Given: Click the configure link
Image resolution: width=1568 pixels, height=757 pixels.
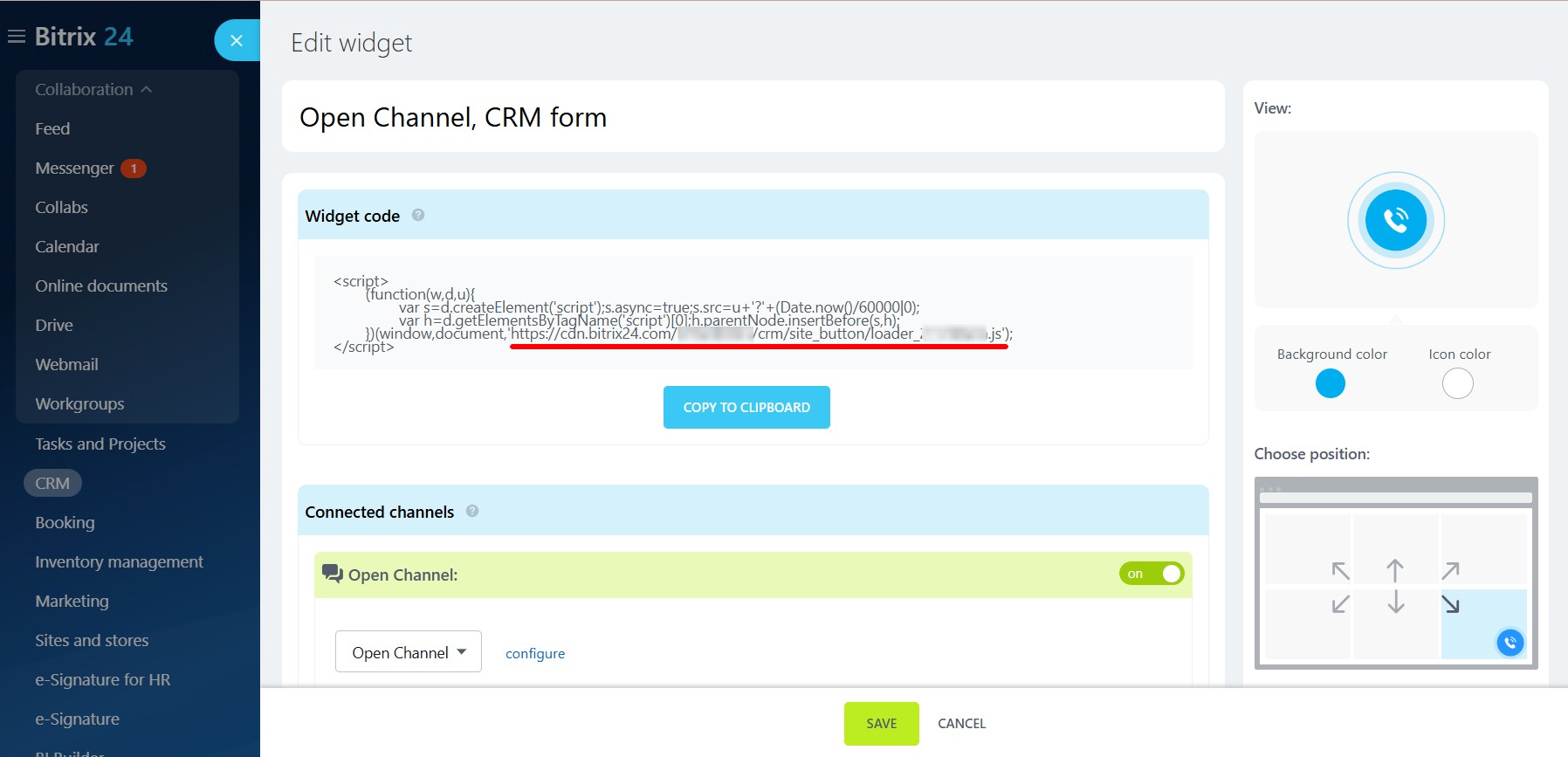Looking at the screenshot, I should coord(534,653).
